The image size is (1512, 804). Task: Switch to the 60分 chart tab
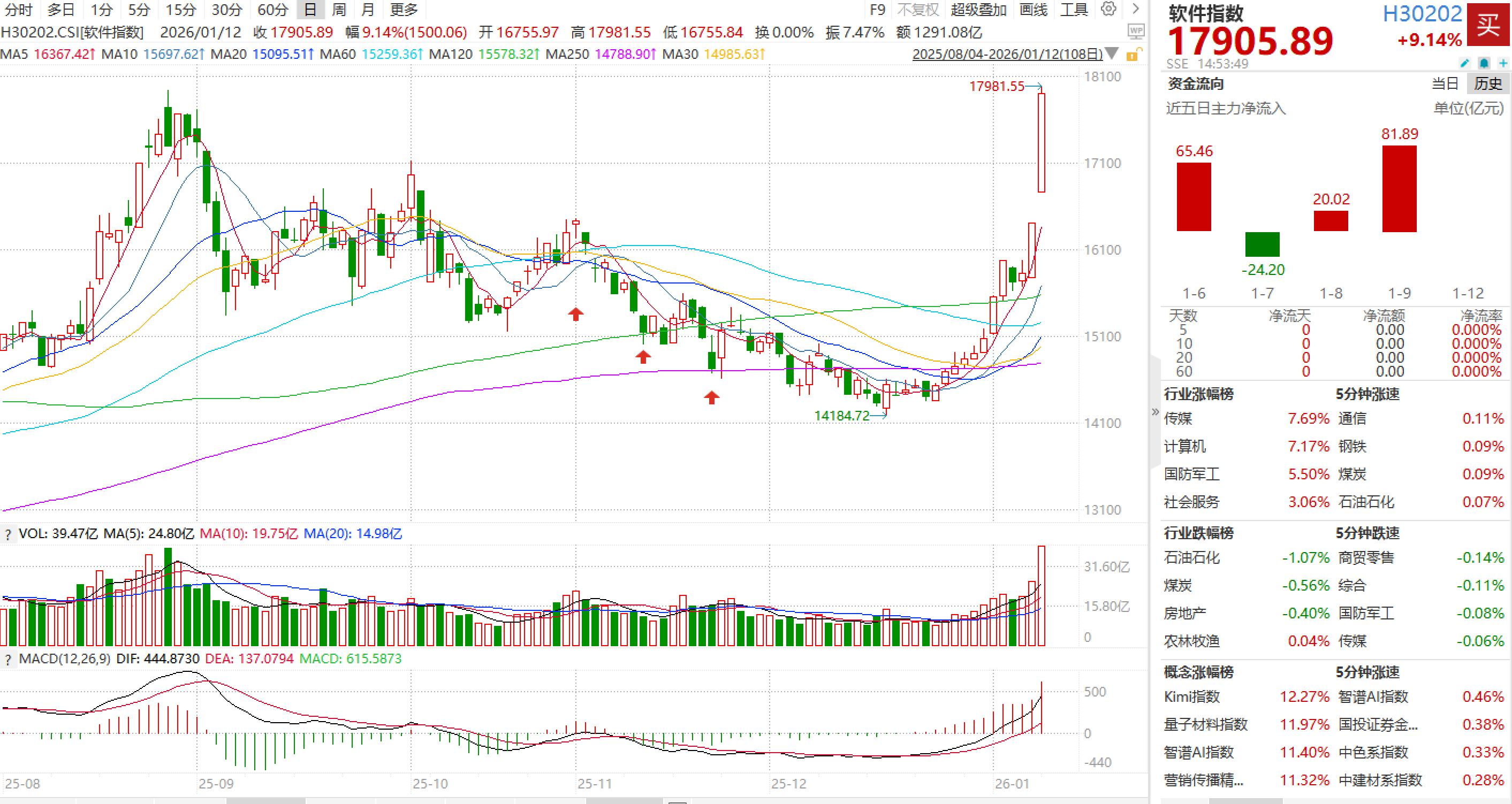[x=273, y=10]
